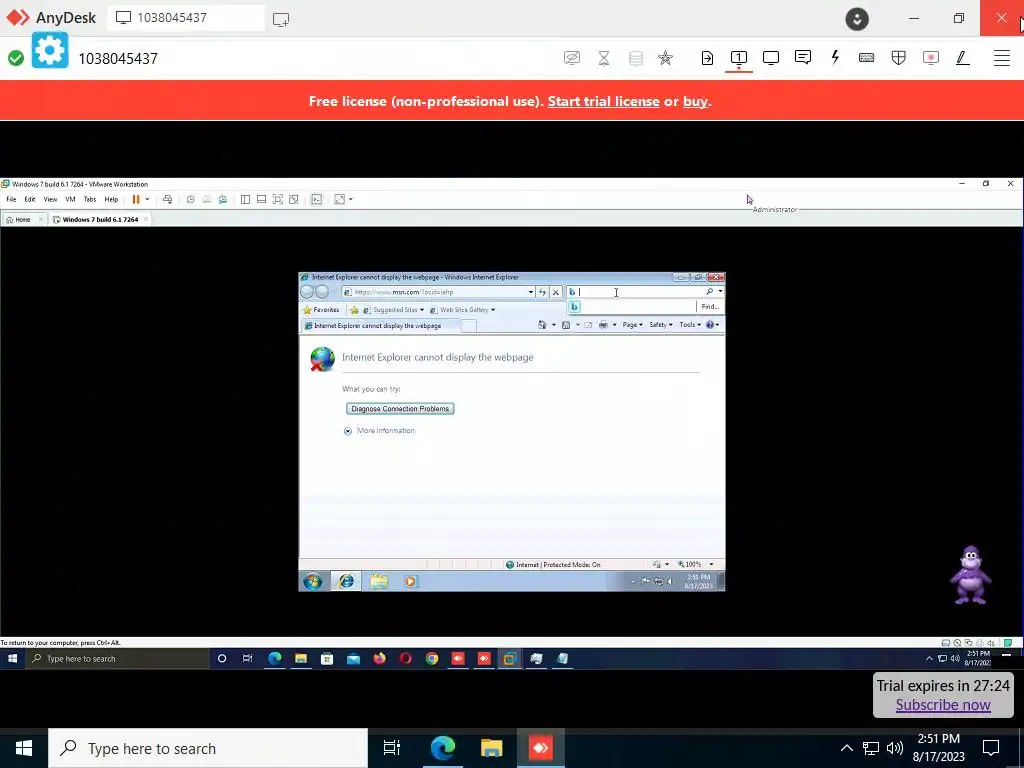Click the AnyDesk settings gear icon
Viewport: 1024px width, 768px height.
[50, 50]
